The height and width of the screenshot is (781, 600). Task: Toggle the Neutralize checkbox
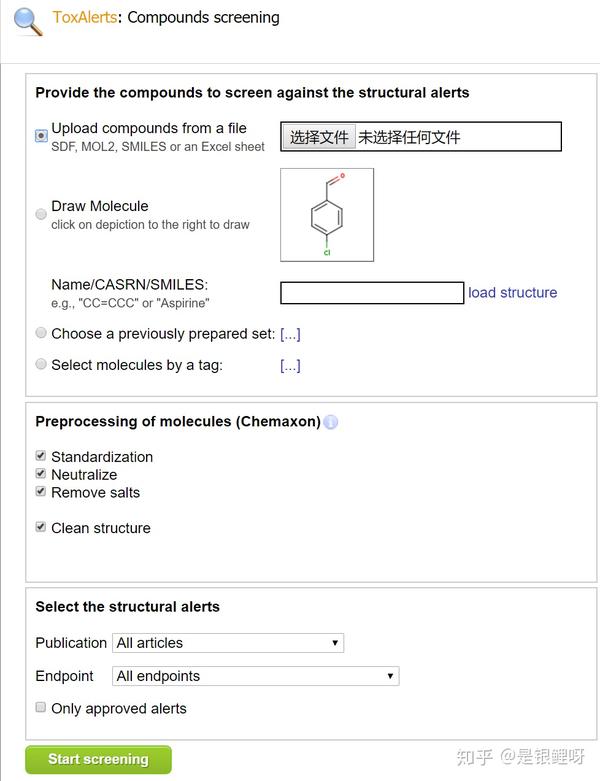(41, 474)
